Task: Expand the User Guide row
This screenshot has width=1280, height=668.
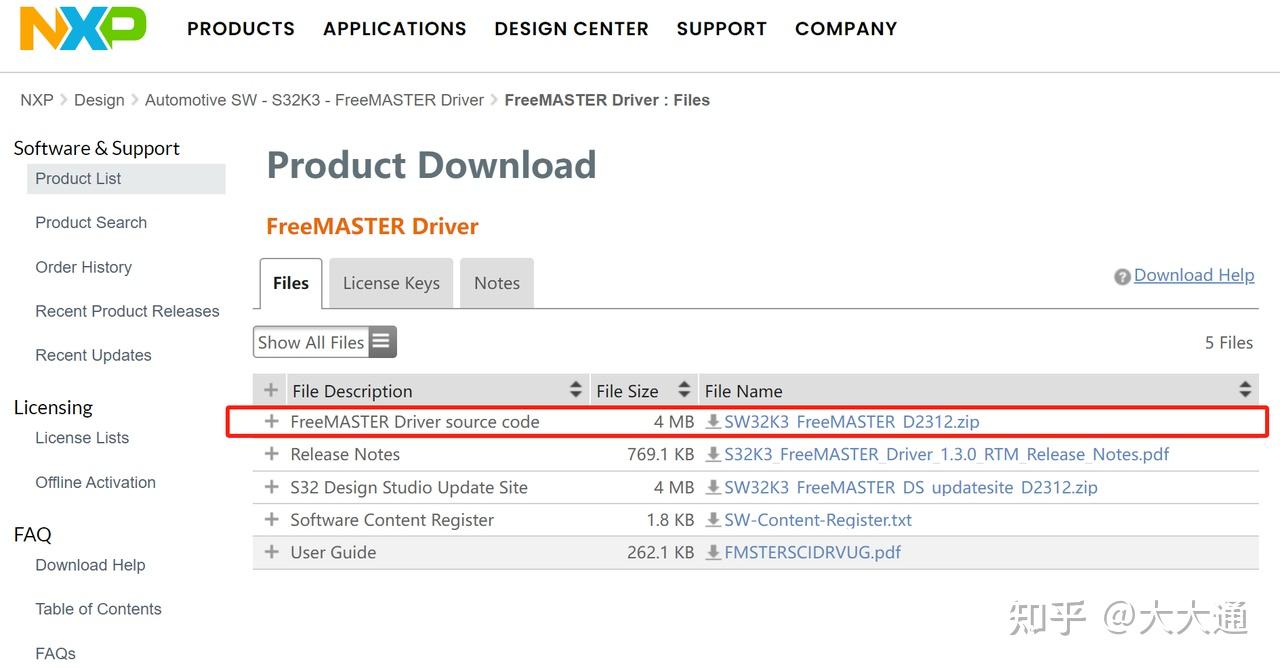Action: pyautogui.click(x=271, y=552)
